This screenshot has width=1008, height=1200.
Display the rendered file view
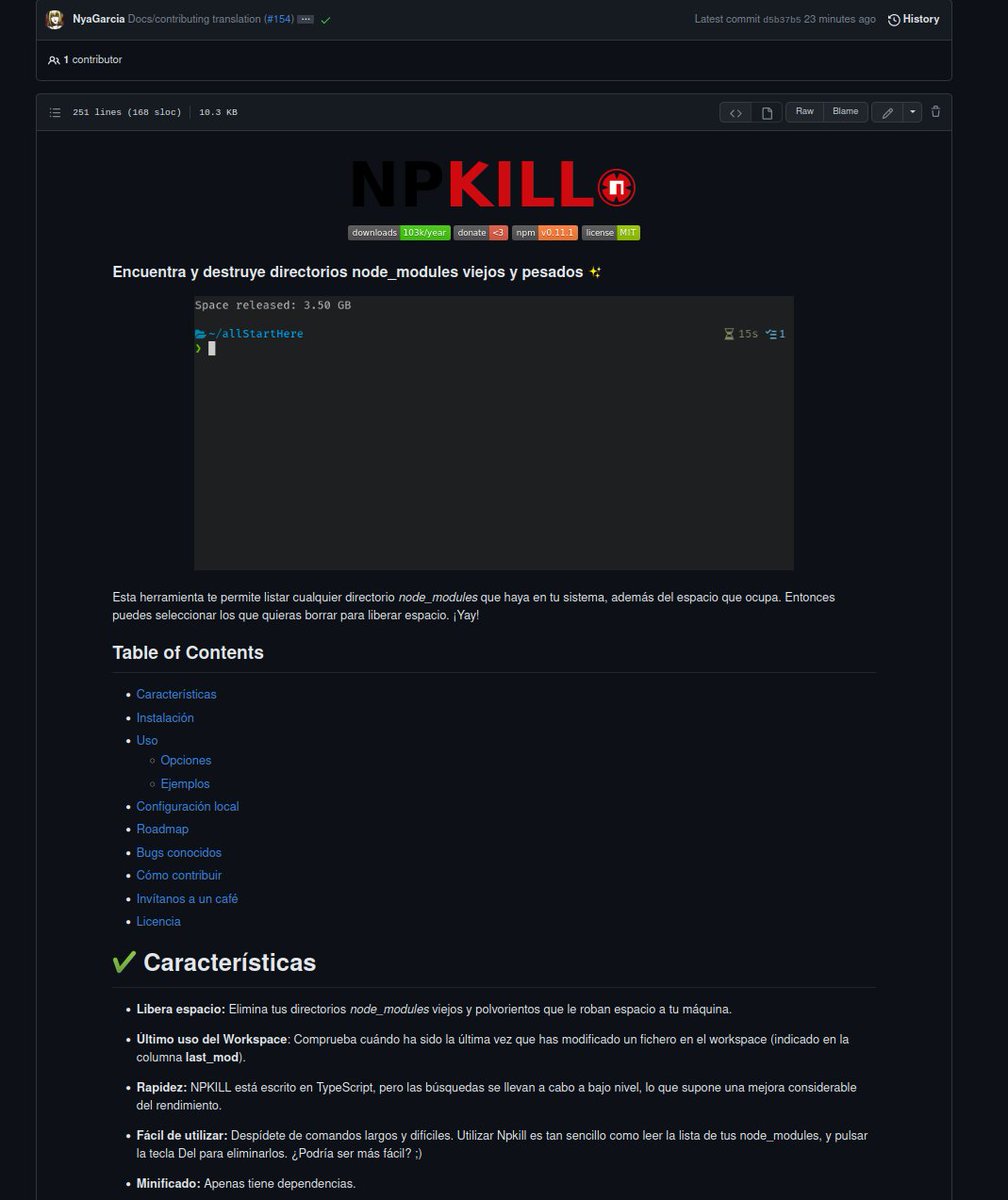point(767,112)
